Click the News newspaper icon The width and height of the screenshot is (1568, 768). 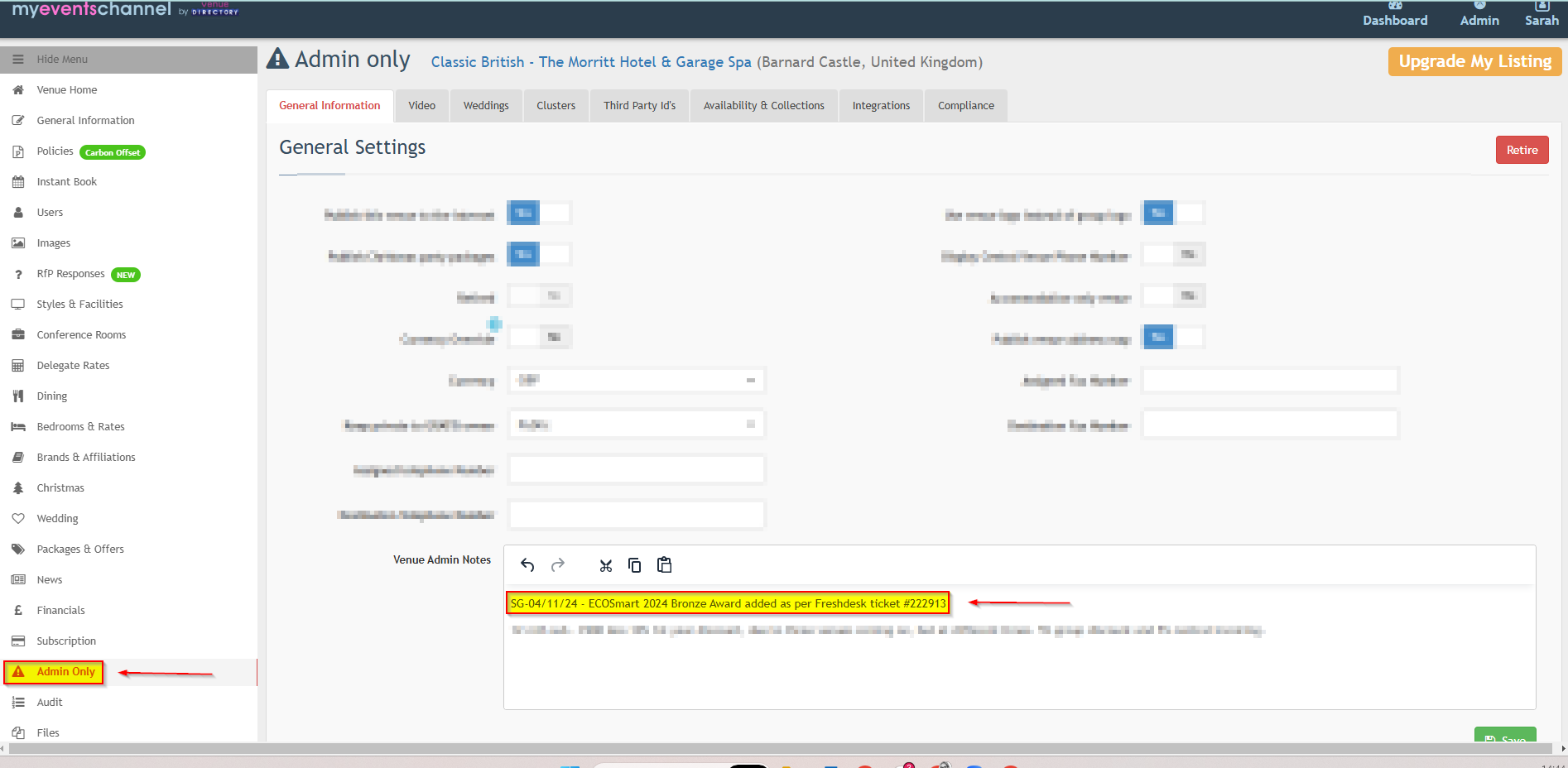tap(18, 580)
